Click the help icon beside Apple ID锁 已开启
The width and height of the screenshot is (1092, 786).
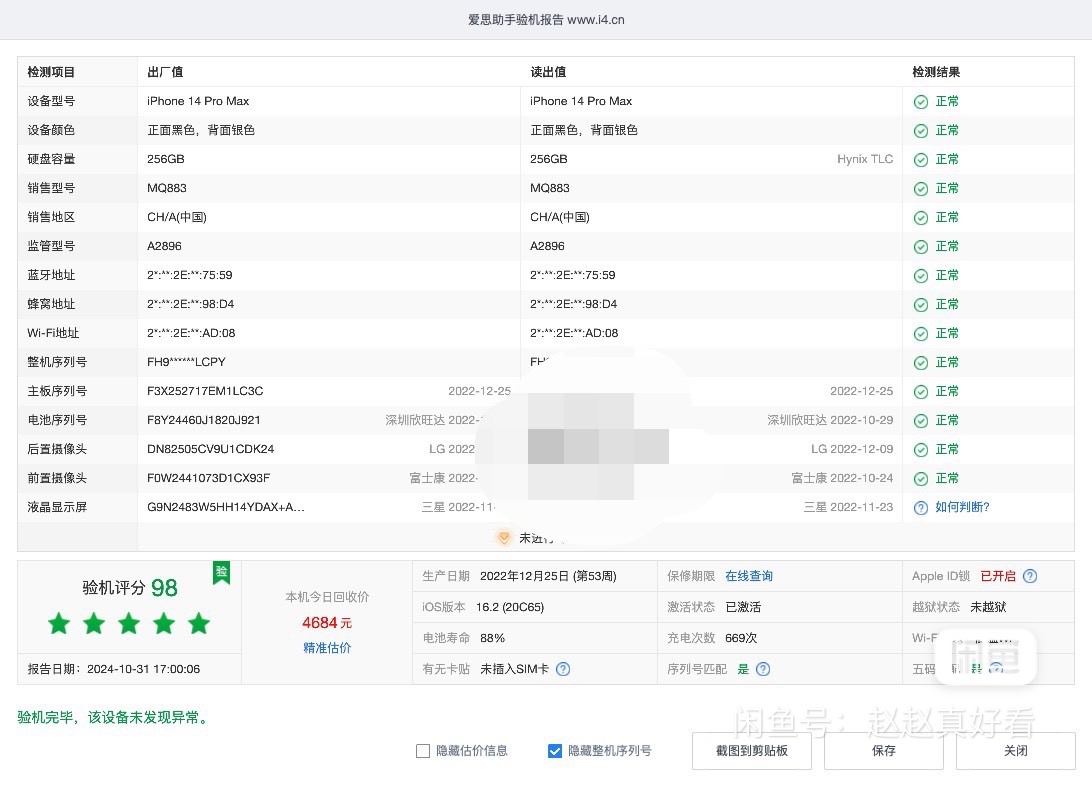(x=1030, y=576)
